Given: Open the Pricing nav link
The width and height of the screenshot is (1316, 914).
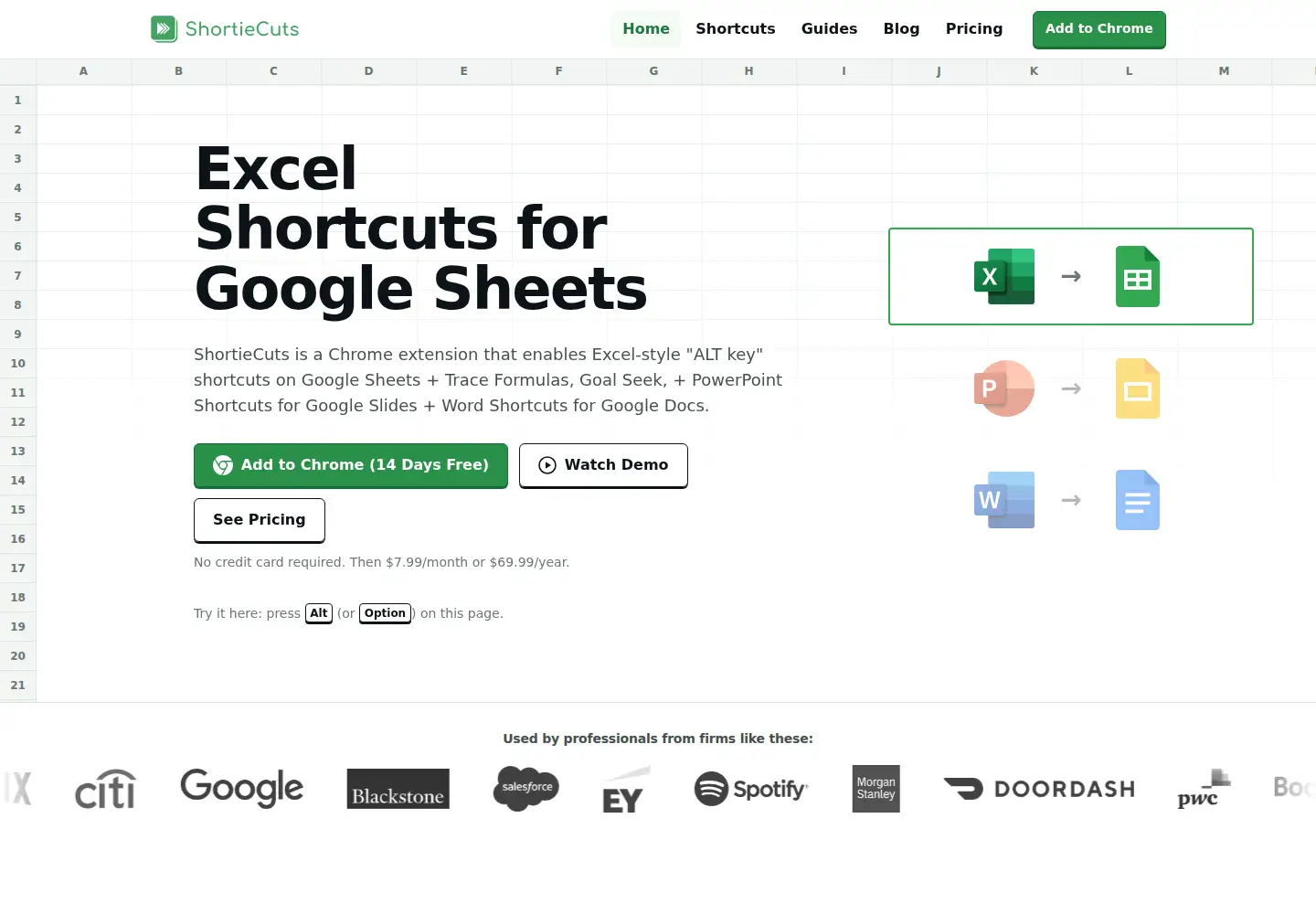Looking at the screenshot, I should 974,29.
